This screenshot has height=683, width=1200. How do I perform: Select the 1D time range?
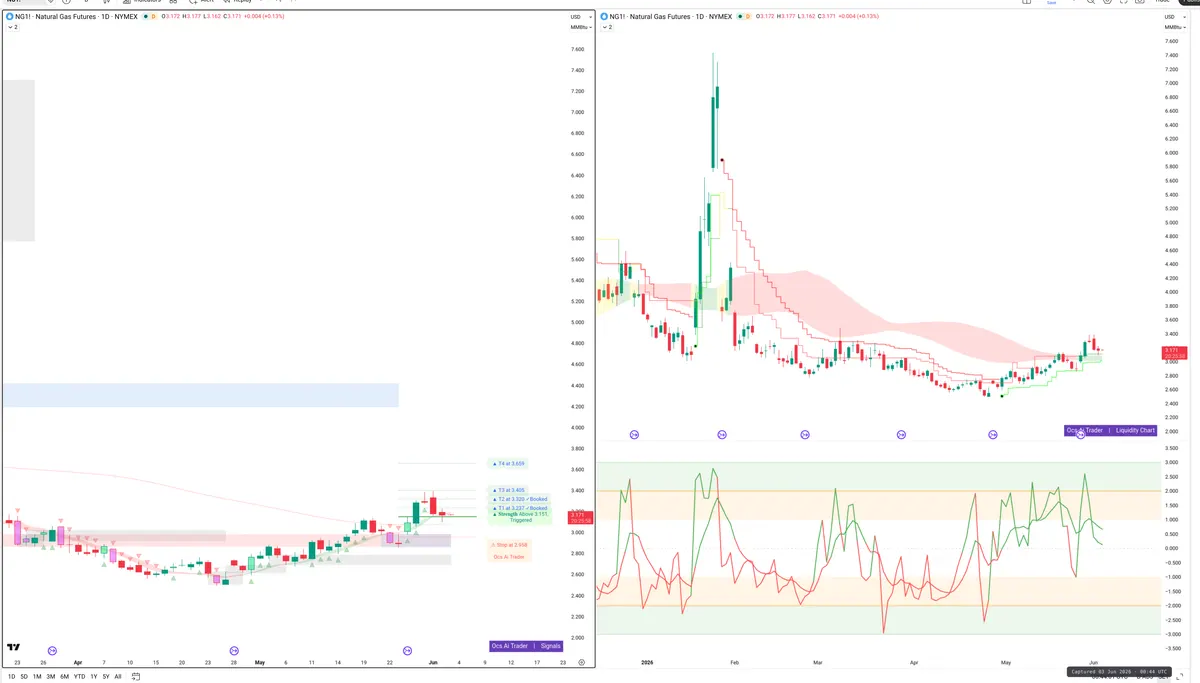pos(11,676)
